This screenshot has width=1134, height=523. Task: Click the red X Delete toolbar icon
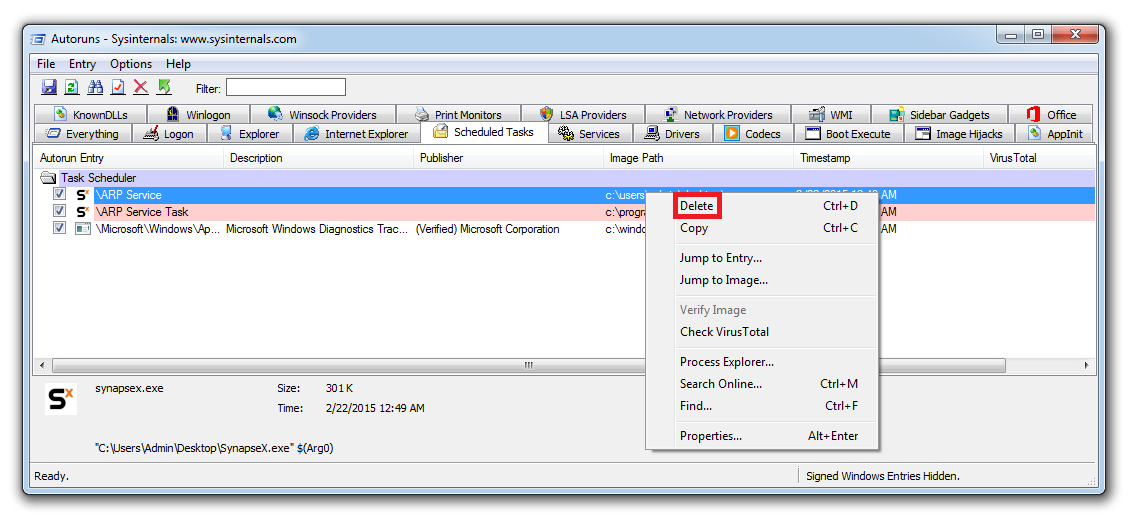pos(141,88)
